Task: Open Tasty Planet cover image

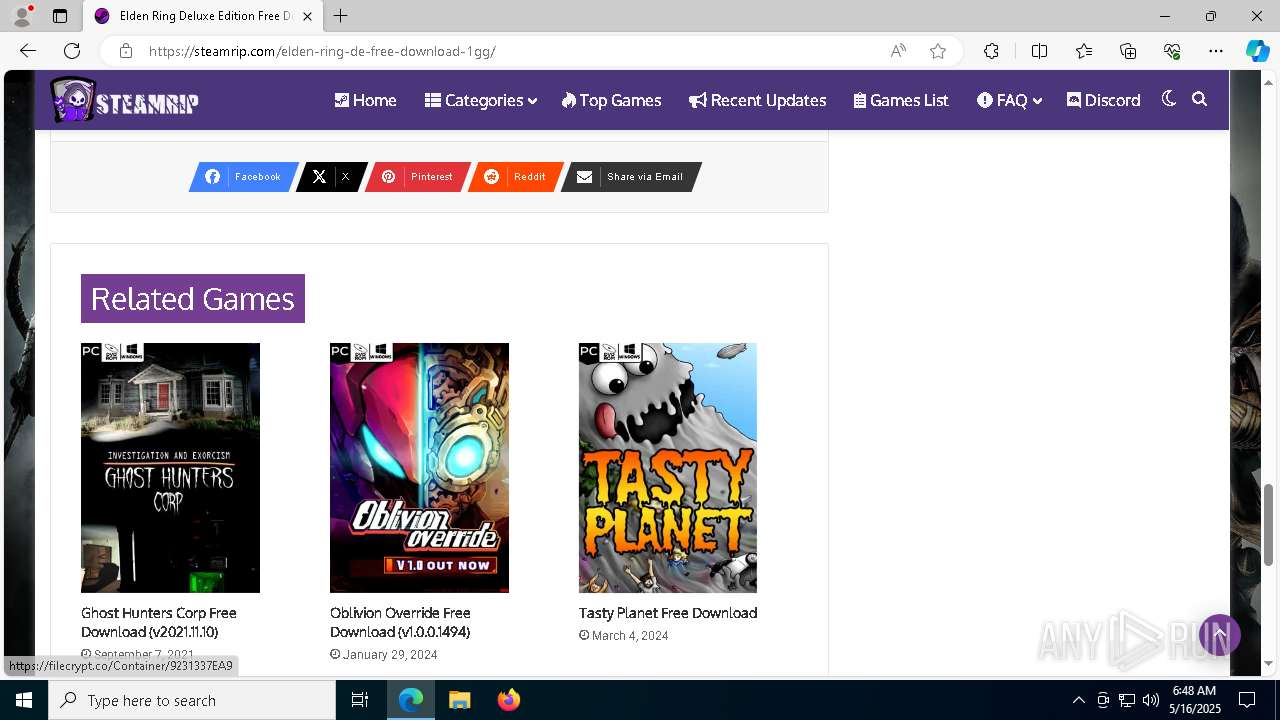Action: [668, 468]
